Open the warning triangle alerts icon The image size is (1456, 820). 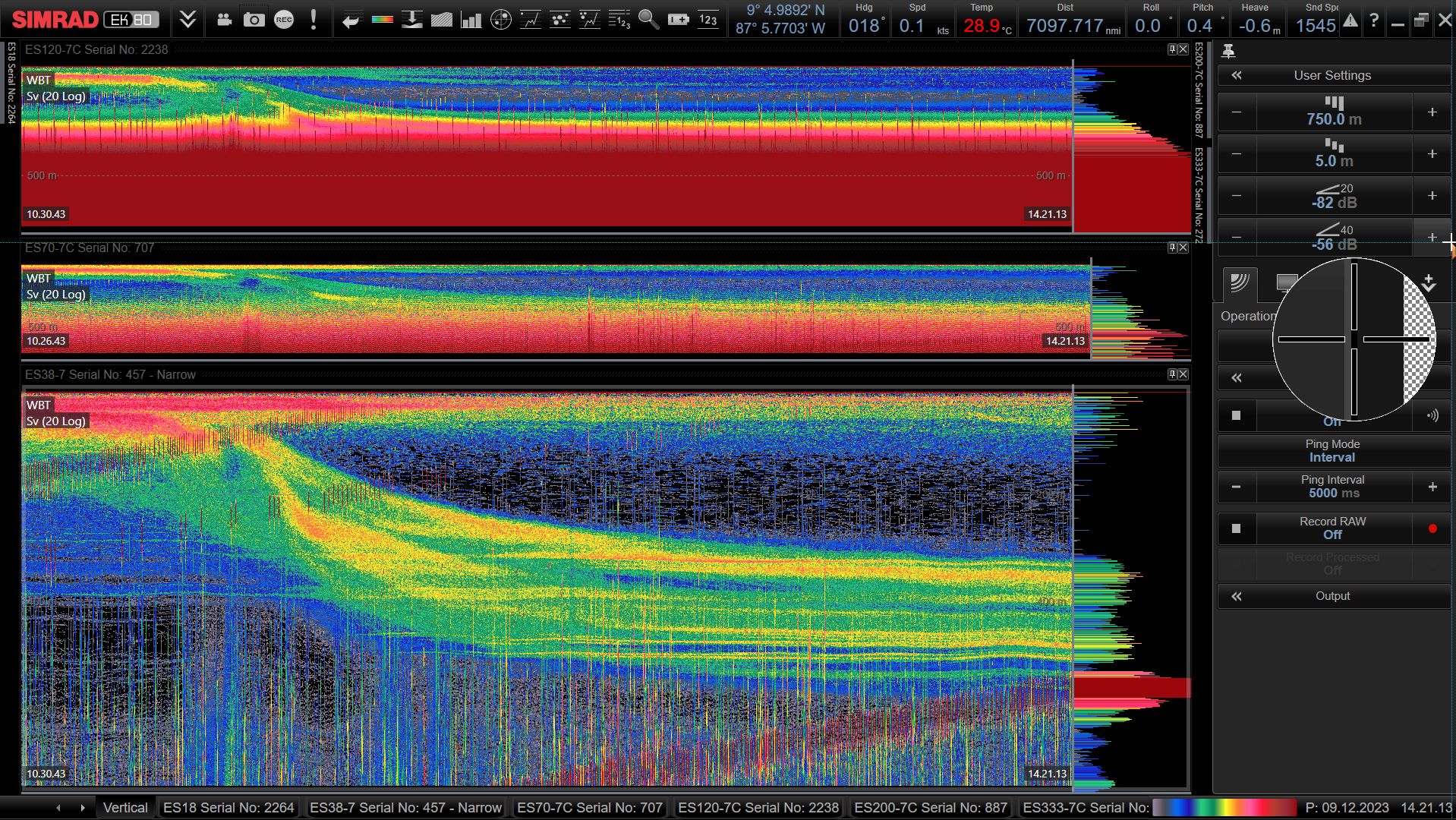[1350, 20]
